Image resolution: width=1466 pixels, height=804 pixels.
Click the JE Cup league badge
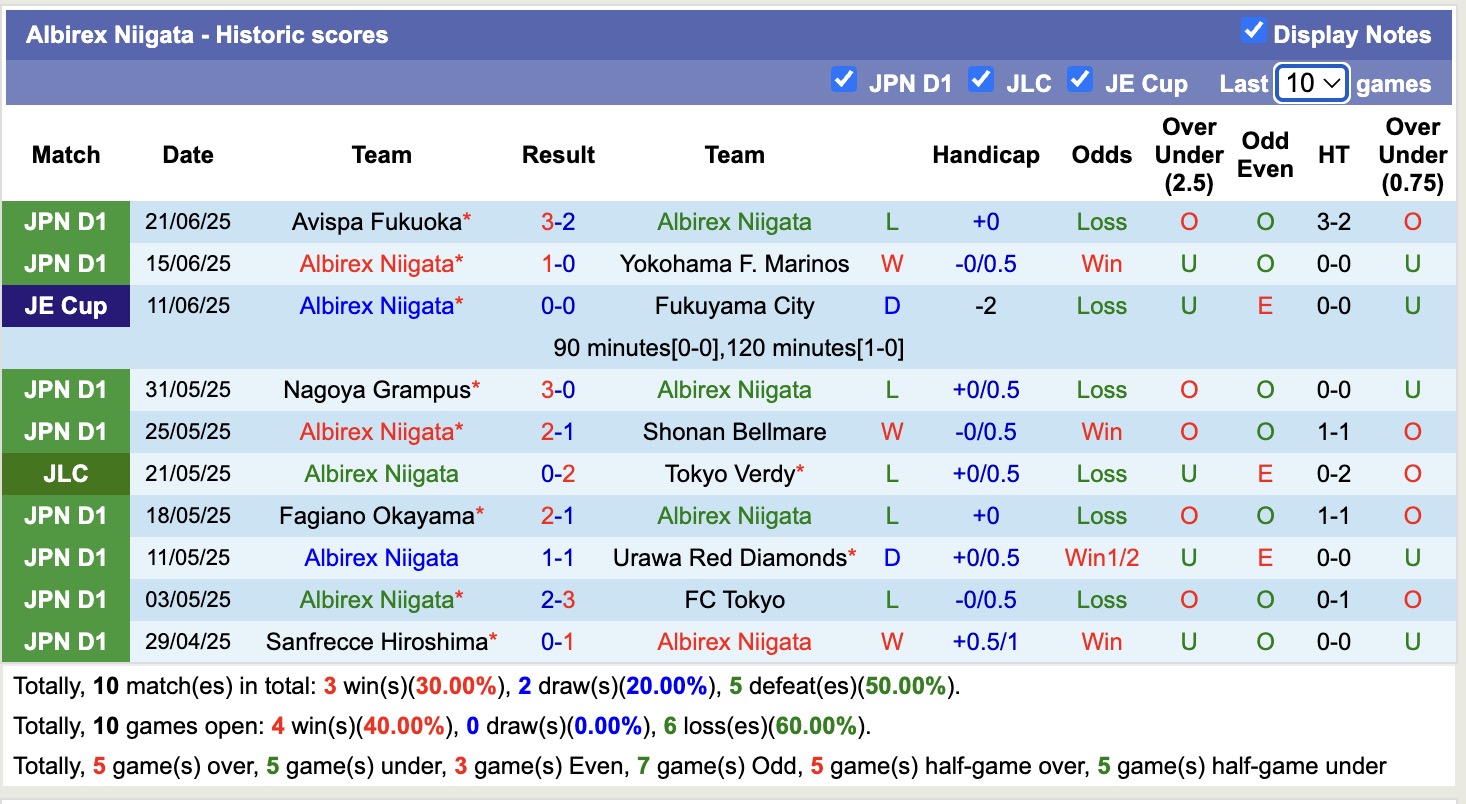(x=64, y=305)
